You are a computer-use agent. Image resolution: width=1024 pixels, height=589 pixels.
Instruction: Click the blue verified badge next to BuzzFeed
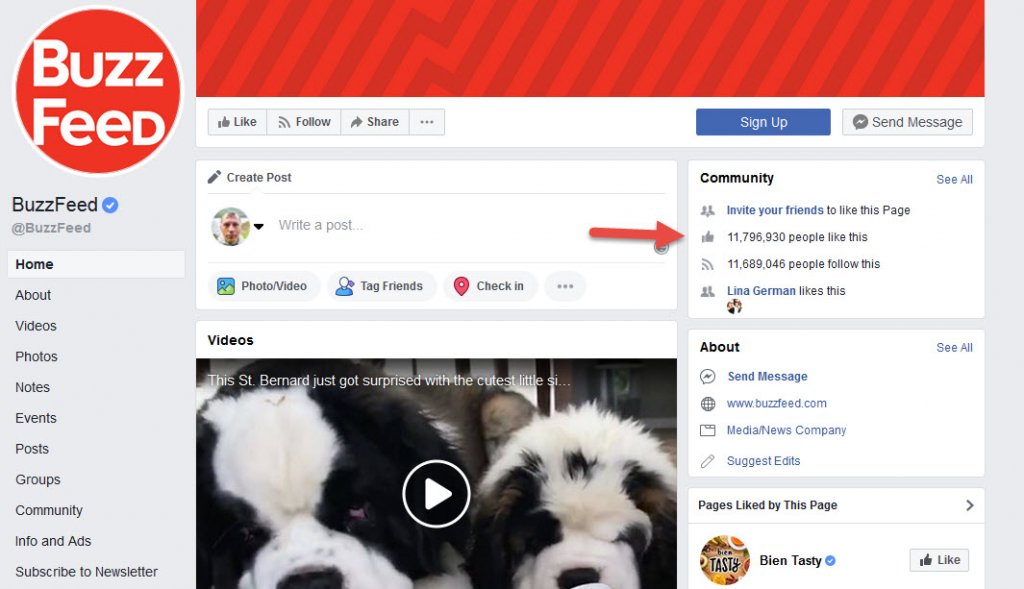110,205
